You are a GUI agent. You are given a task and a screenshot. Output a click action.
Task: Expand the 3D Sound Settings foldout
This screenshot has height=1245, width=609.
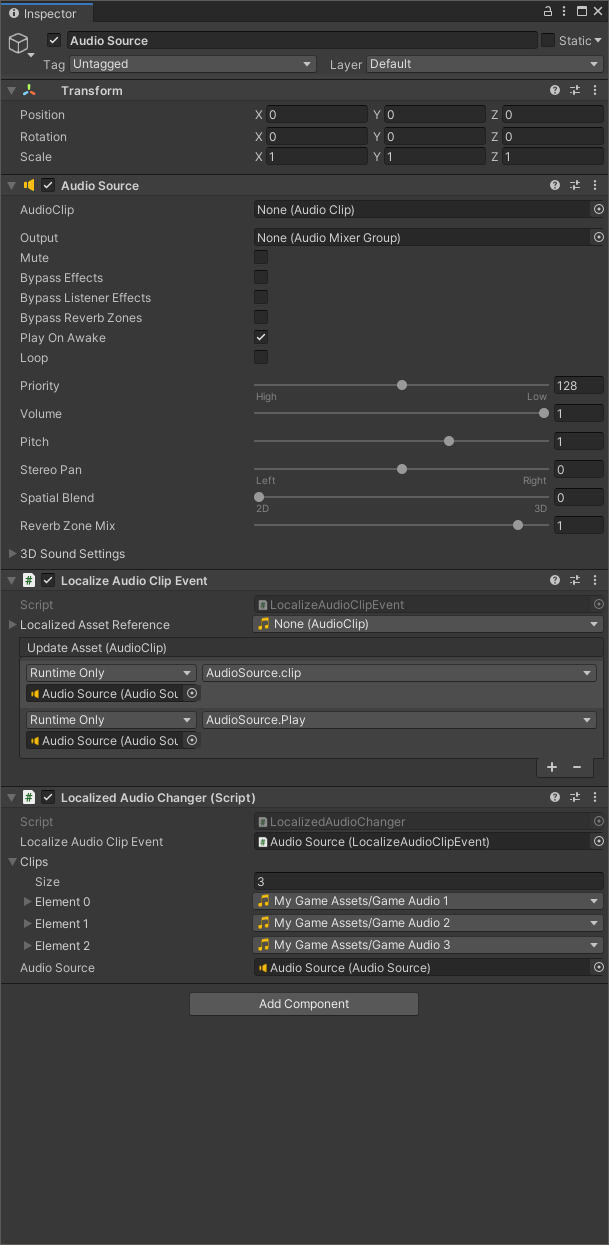[x=12, y=554]
